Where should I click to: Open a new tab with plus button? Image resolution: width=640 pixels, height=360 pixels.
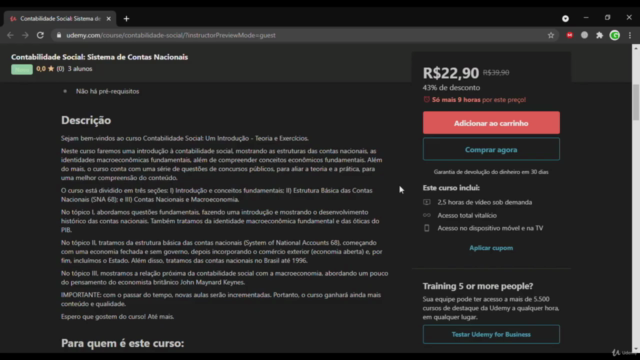click(127, 19)
